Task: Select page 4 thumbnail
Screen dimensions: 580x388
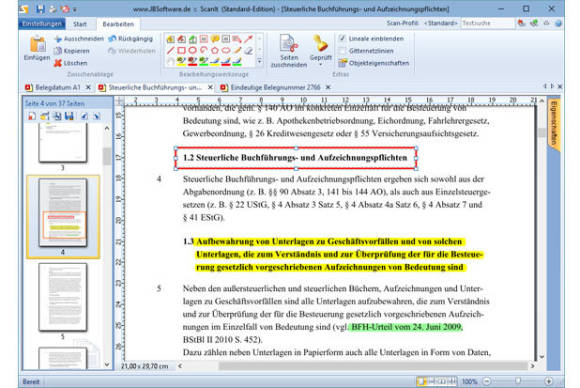Action: click(x=63, y=213)
